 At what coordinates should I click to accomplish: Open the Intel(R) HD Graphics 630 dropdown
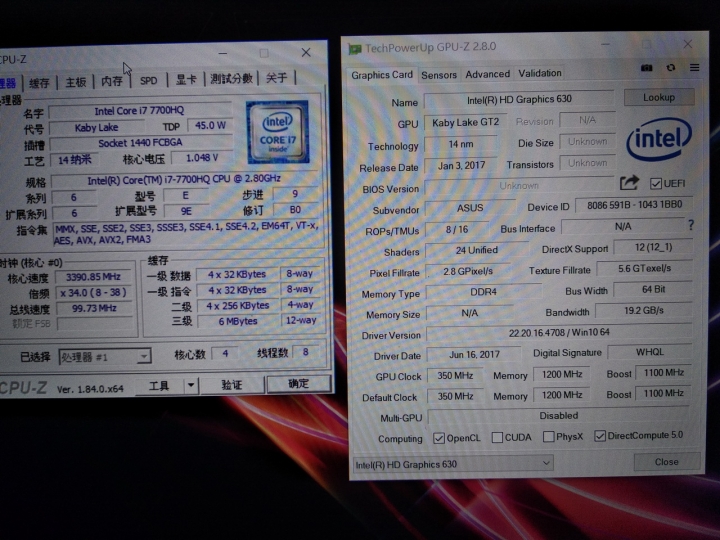click(x=453, y=464)
